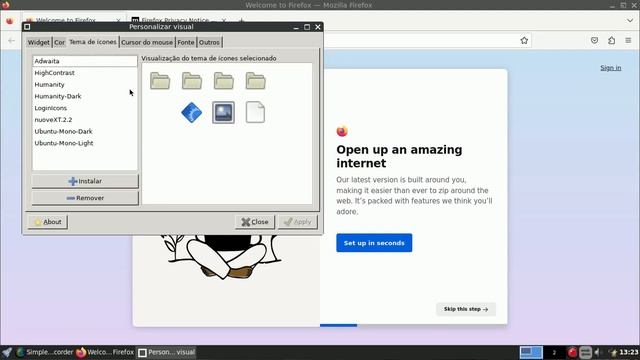Image resolution: width=640 pixels, height=360 pixels.
Task: Switch to SimpleScreenRecorder taskbar entry
Action: point(44,352)
